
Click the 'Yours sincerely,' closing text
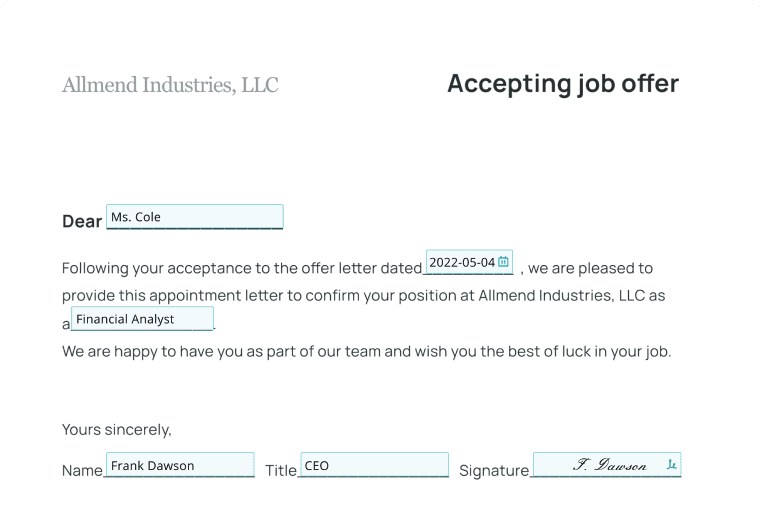(117, 430)
